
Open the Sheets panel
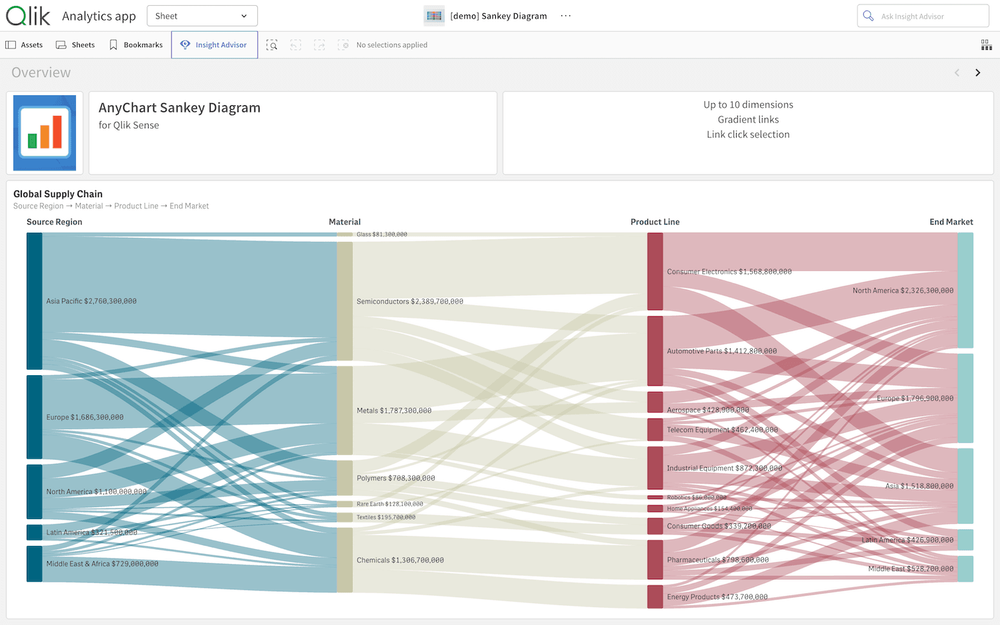pyautogui.click(x=75, y=45)
